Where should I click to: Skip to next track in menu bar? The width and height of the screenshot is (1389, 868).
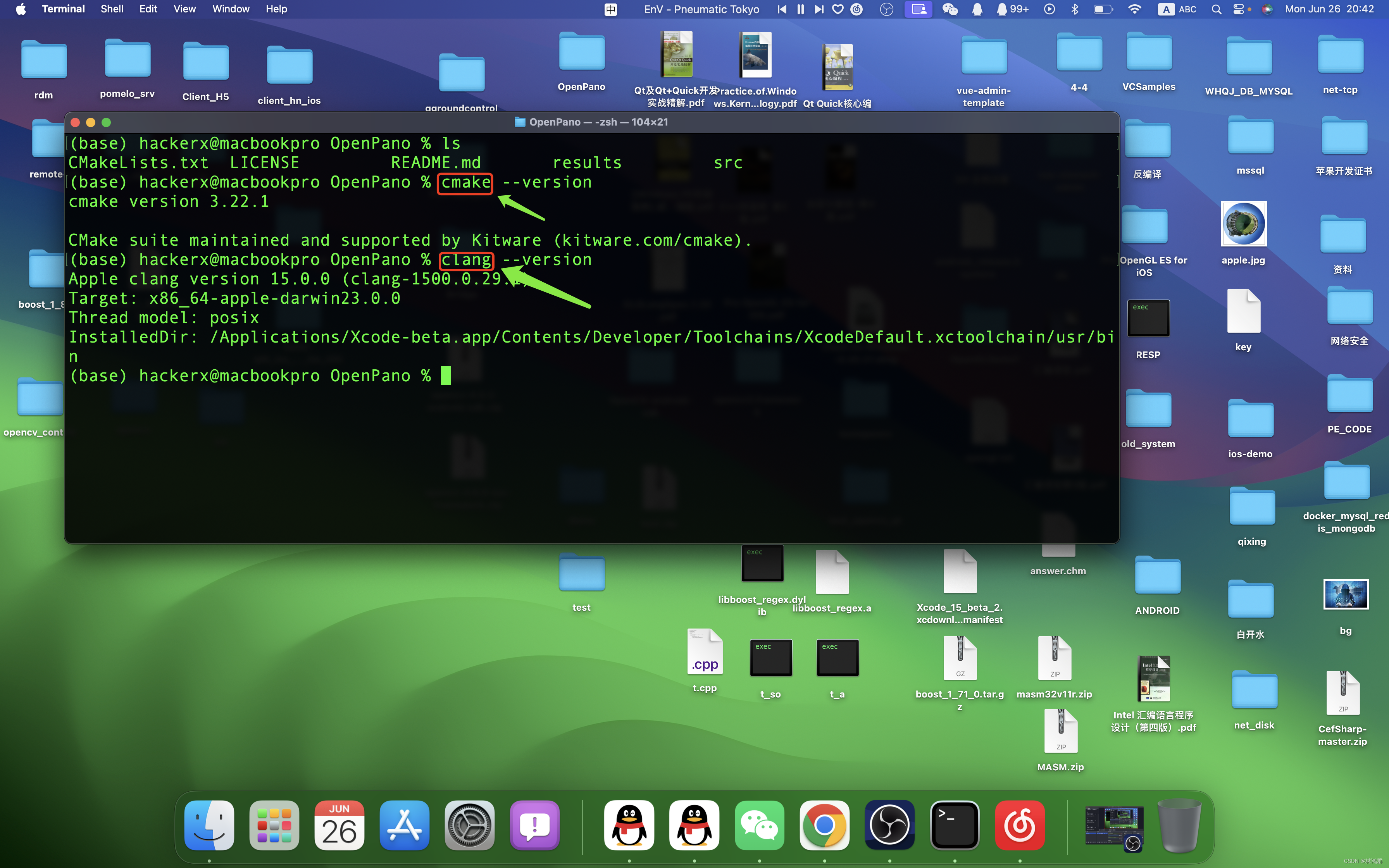819,9
